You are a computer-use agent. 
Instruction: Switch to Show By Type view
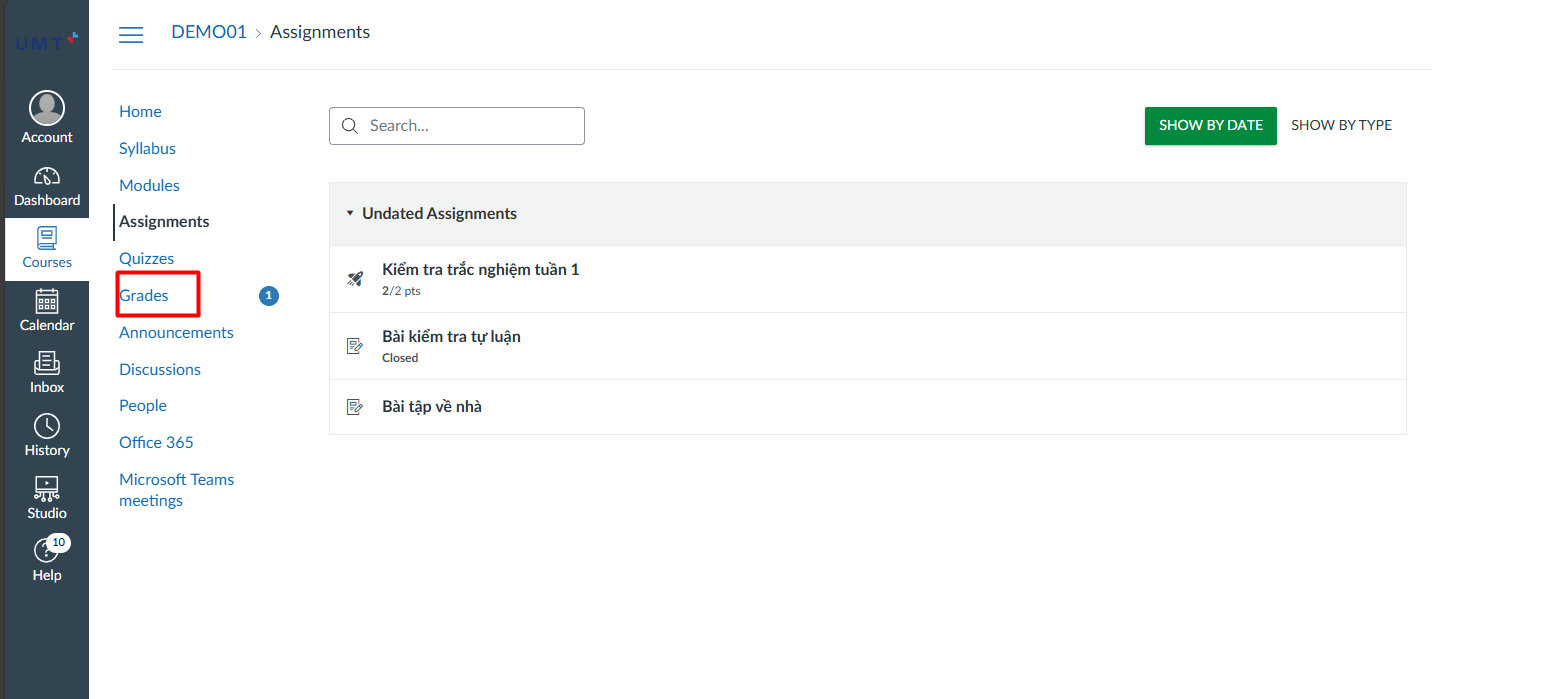1341,125
